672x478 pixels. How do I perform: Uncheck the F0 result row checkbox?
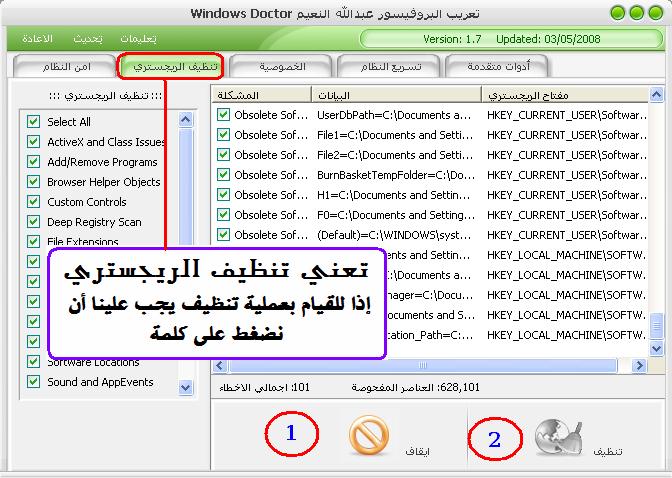point(223,215)
